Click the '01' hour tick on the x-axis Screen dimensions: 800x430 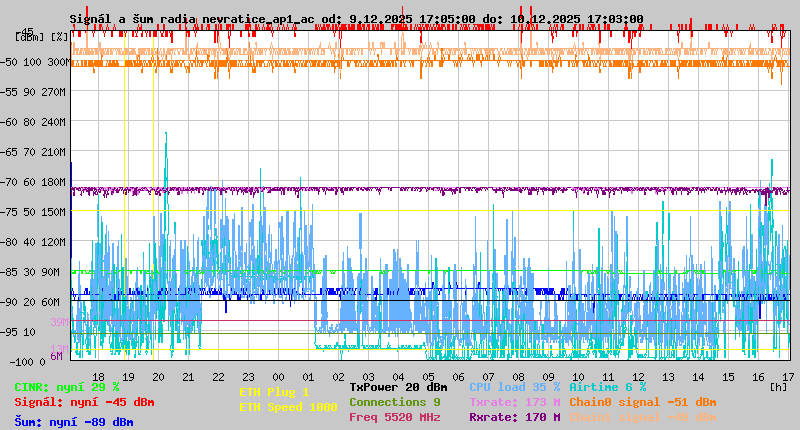(308, 377)
